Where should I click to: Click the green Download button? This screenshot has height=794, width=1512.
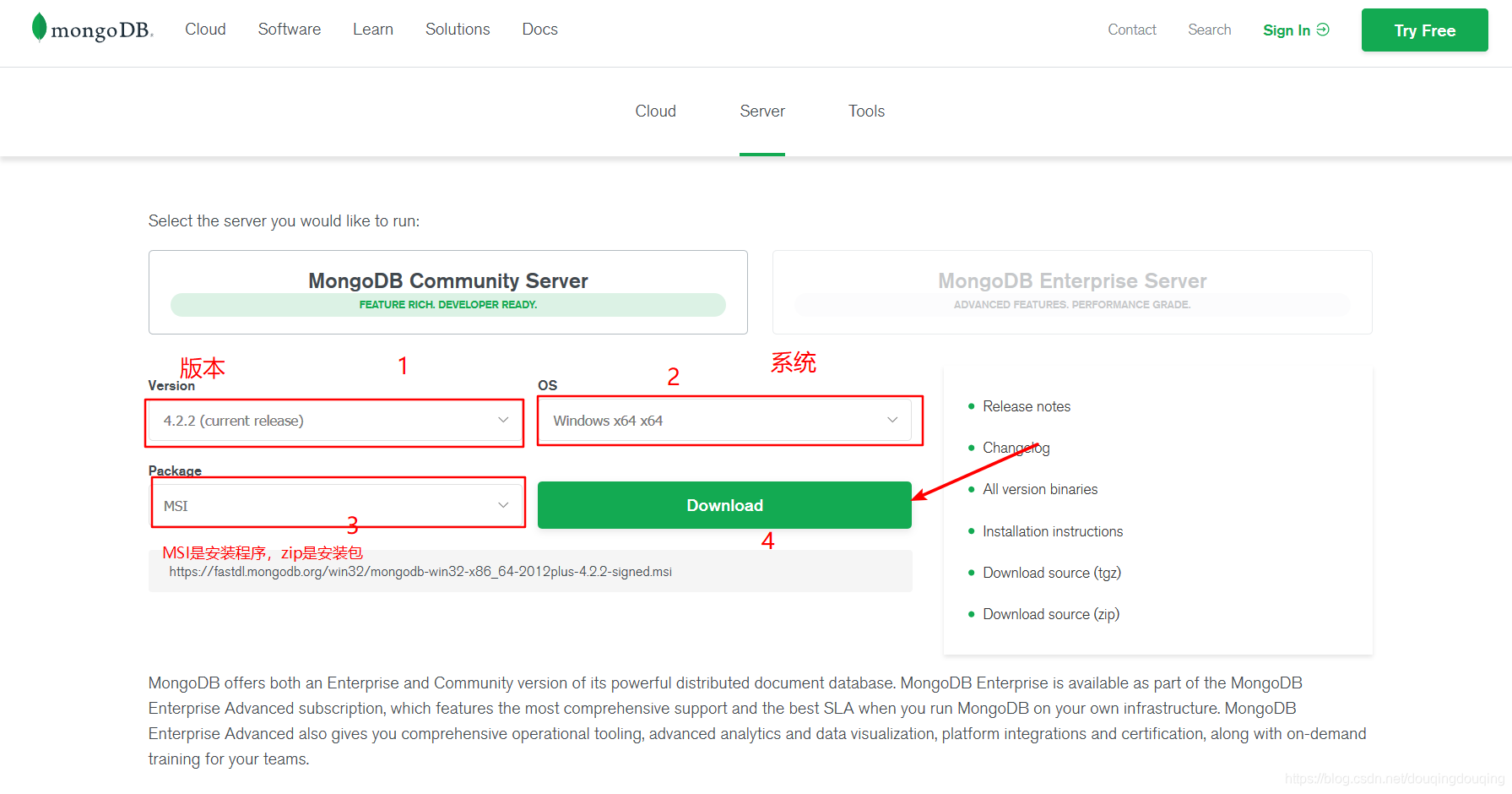tap(724, 505)
